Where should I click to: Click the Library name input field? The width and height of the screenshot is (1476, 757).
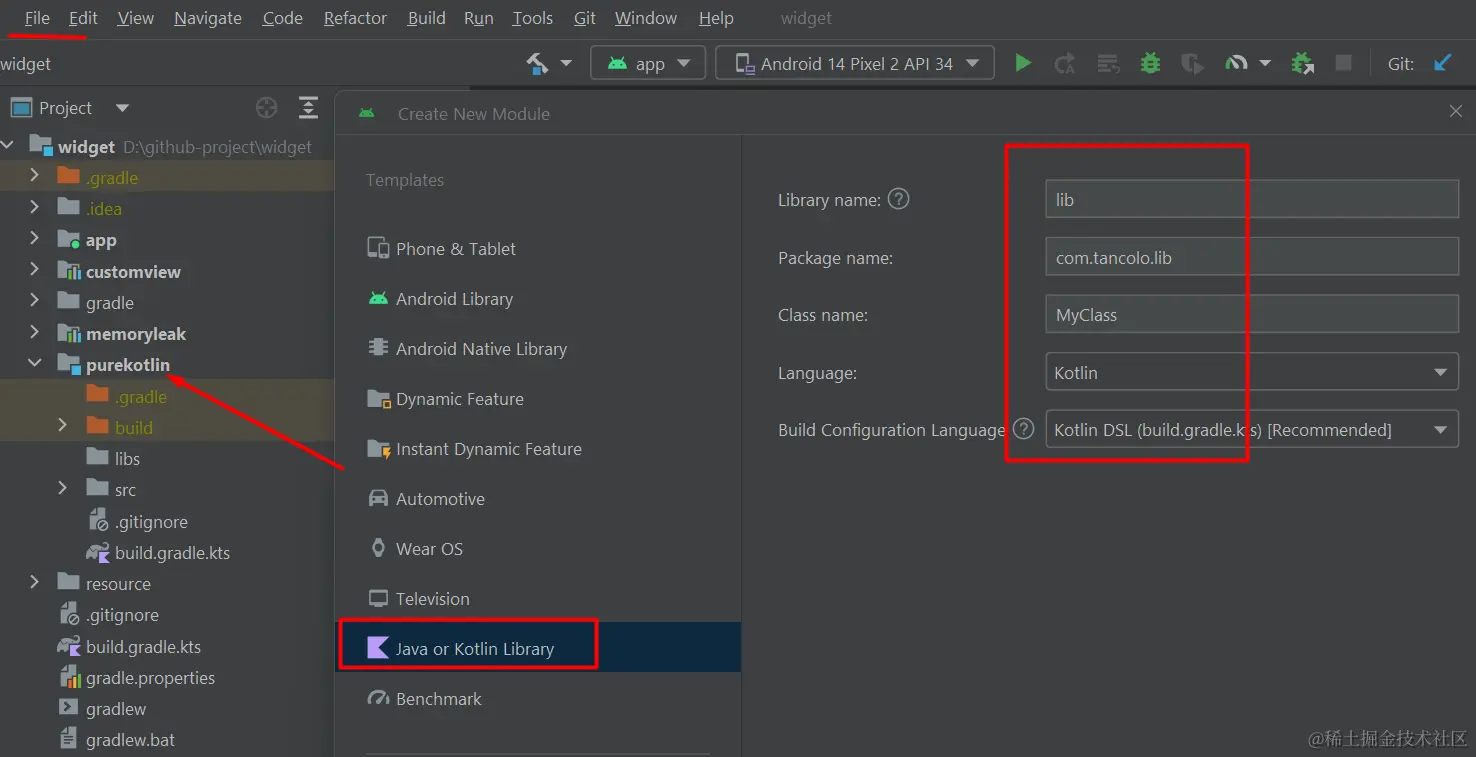pyautogui.click(x=1251, y=199)
